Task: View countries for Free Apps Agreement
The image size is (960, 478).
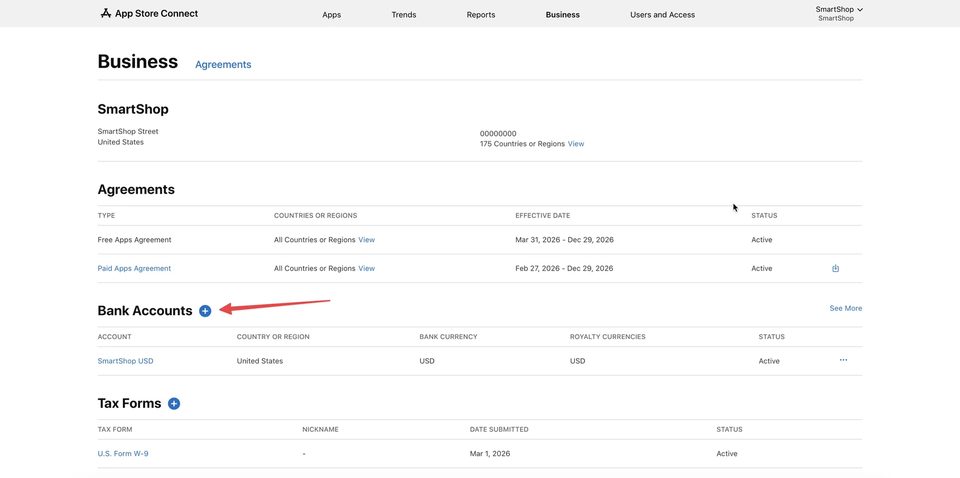Action: pyautogui.click(x=366, y=240)
